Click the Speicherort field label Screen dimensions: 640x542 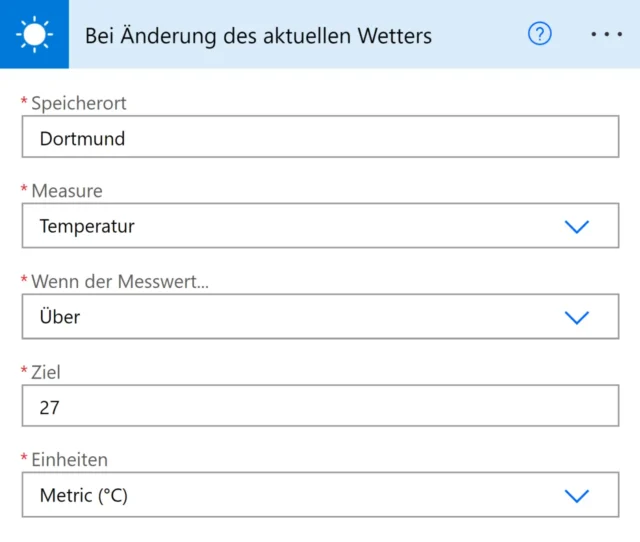click(79, 103)
